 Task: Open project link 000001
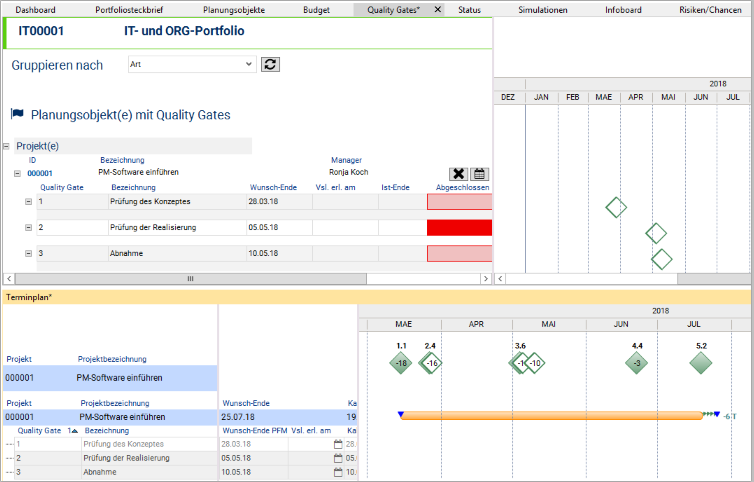click(40, 173)
